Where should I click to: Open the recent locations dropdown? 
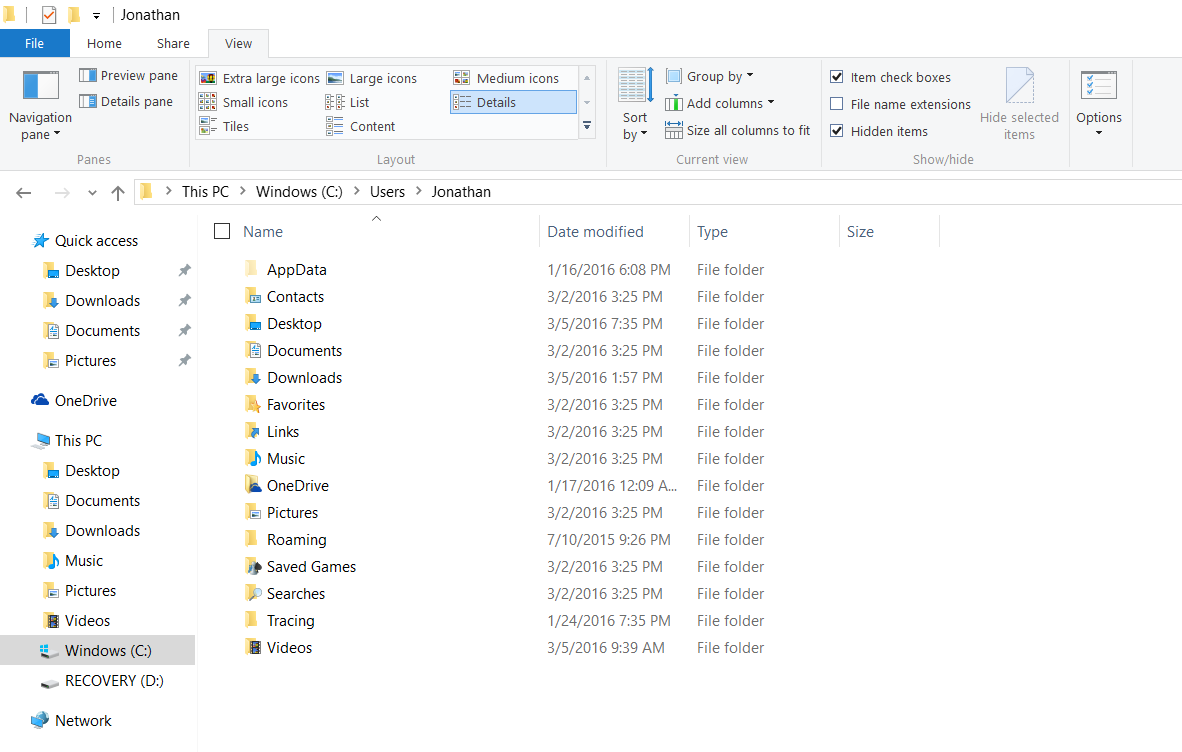click(92, 193)
